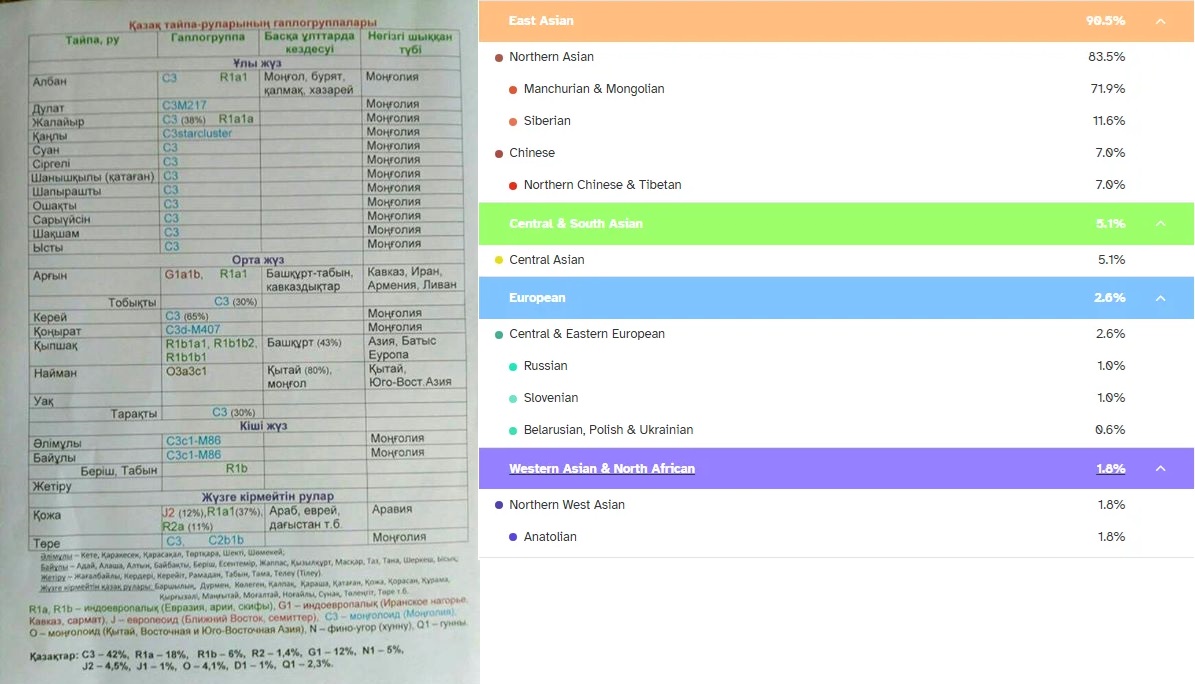
Task: Select the Northern Asian row label
Action: [x=551, y=56]
